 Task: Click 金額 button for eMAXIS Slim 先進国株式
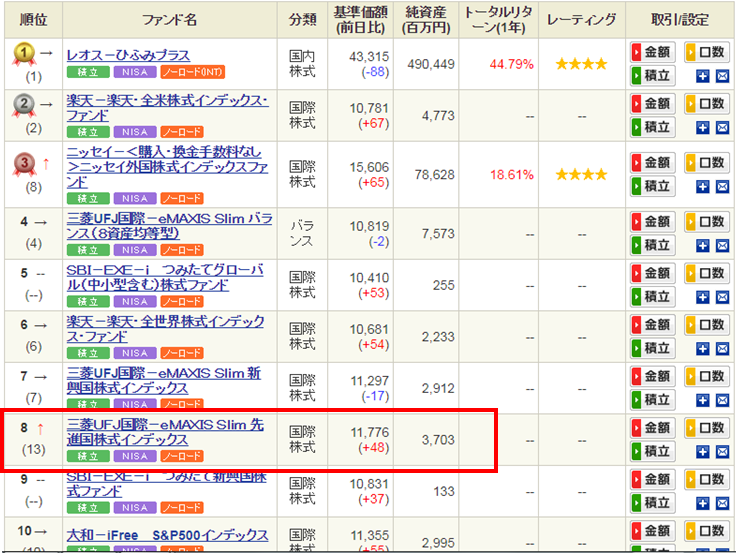[653, 428]
